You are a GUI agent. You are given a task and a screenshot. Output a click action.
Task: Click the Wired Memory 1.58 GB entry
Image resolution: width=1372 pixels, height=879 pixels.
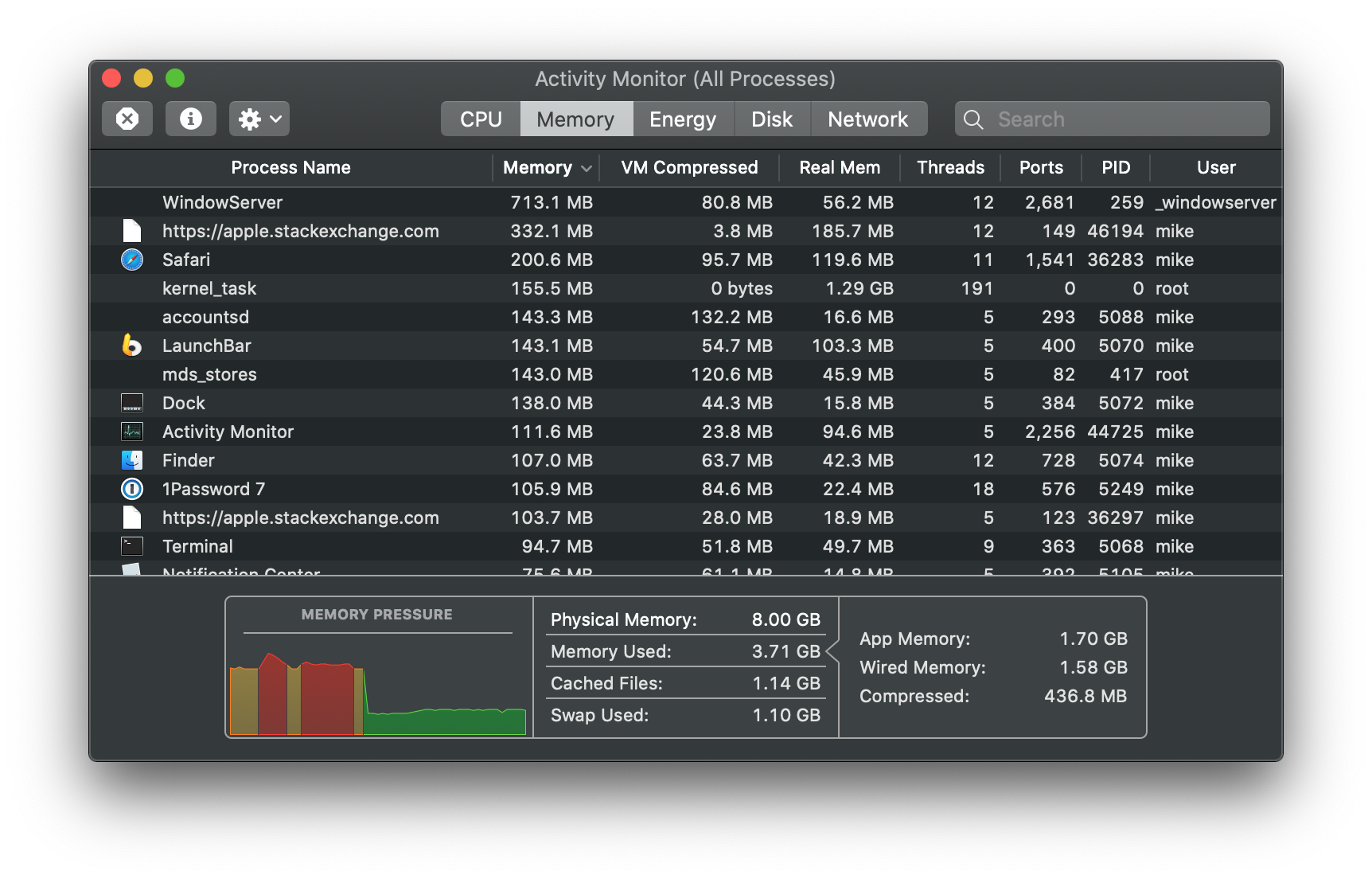[x=993, y=667]
